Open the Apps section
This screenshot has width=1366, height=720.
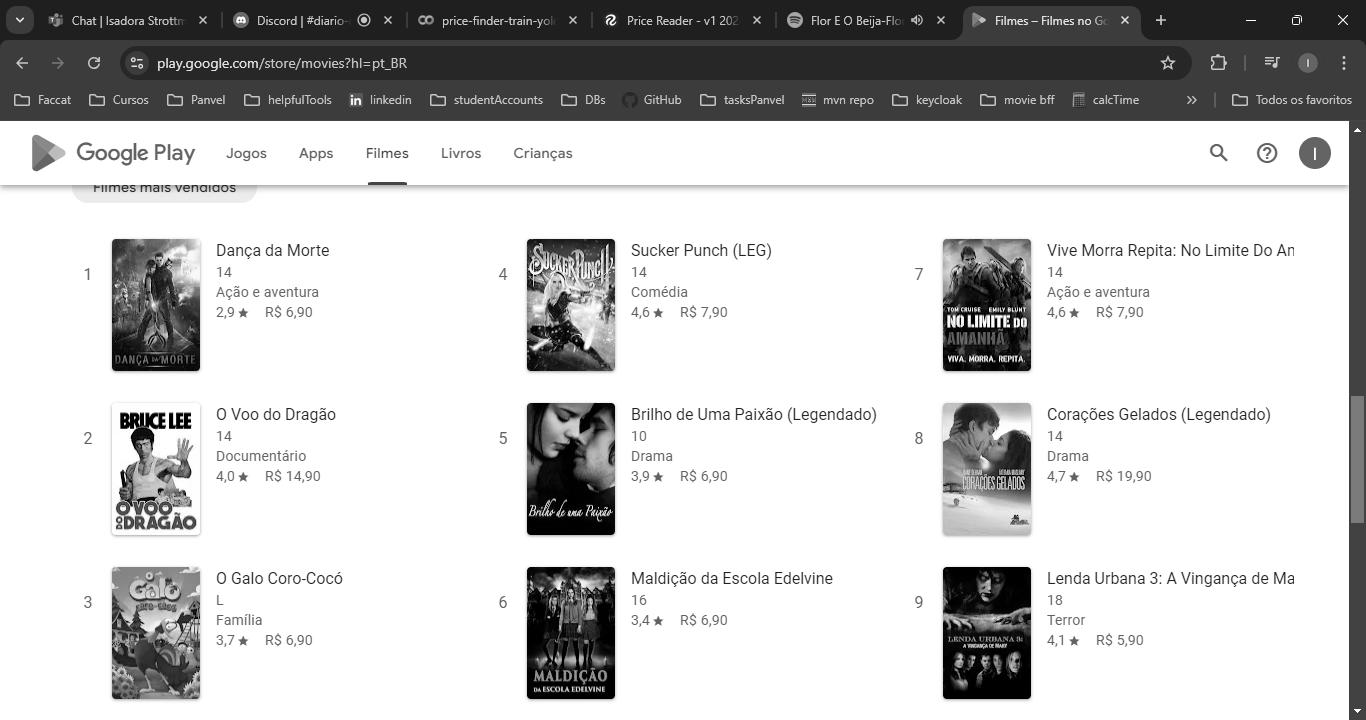click(x=316, y=153)
